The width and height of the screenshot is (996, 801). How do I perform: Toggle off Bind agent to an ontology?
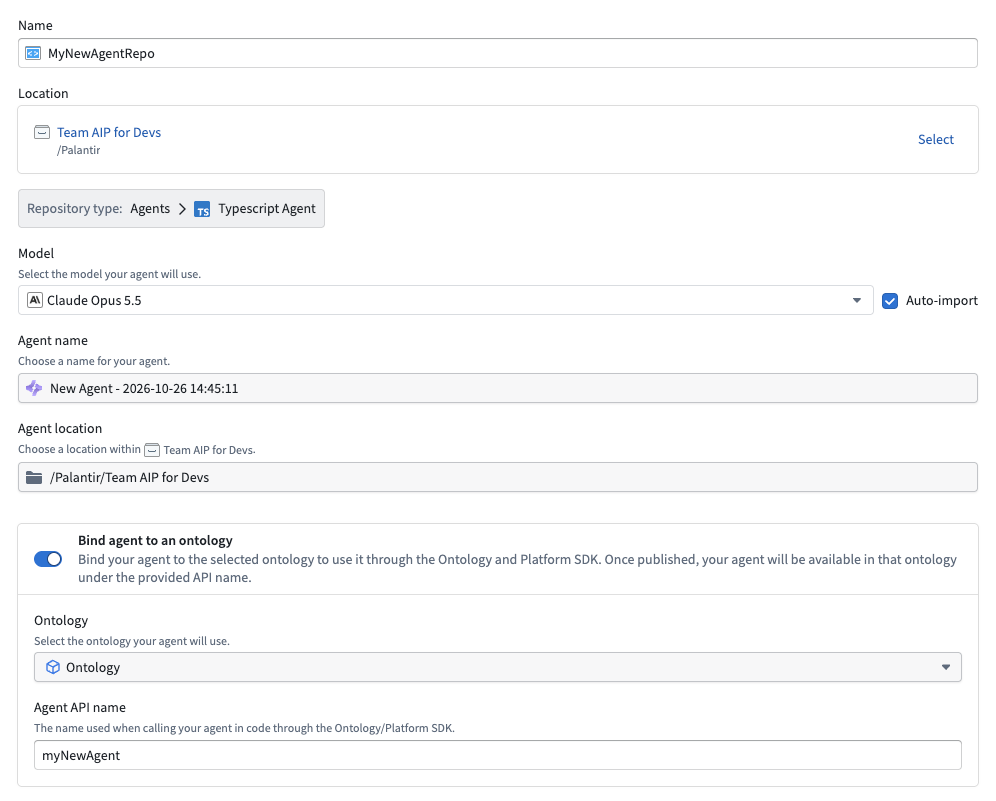tap(48, 559)
